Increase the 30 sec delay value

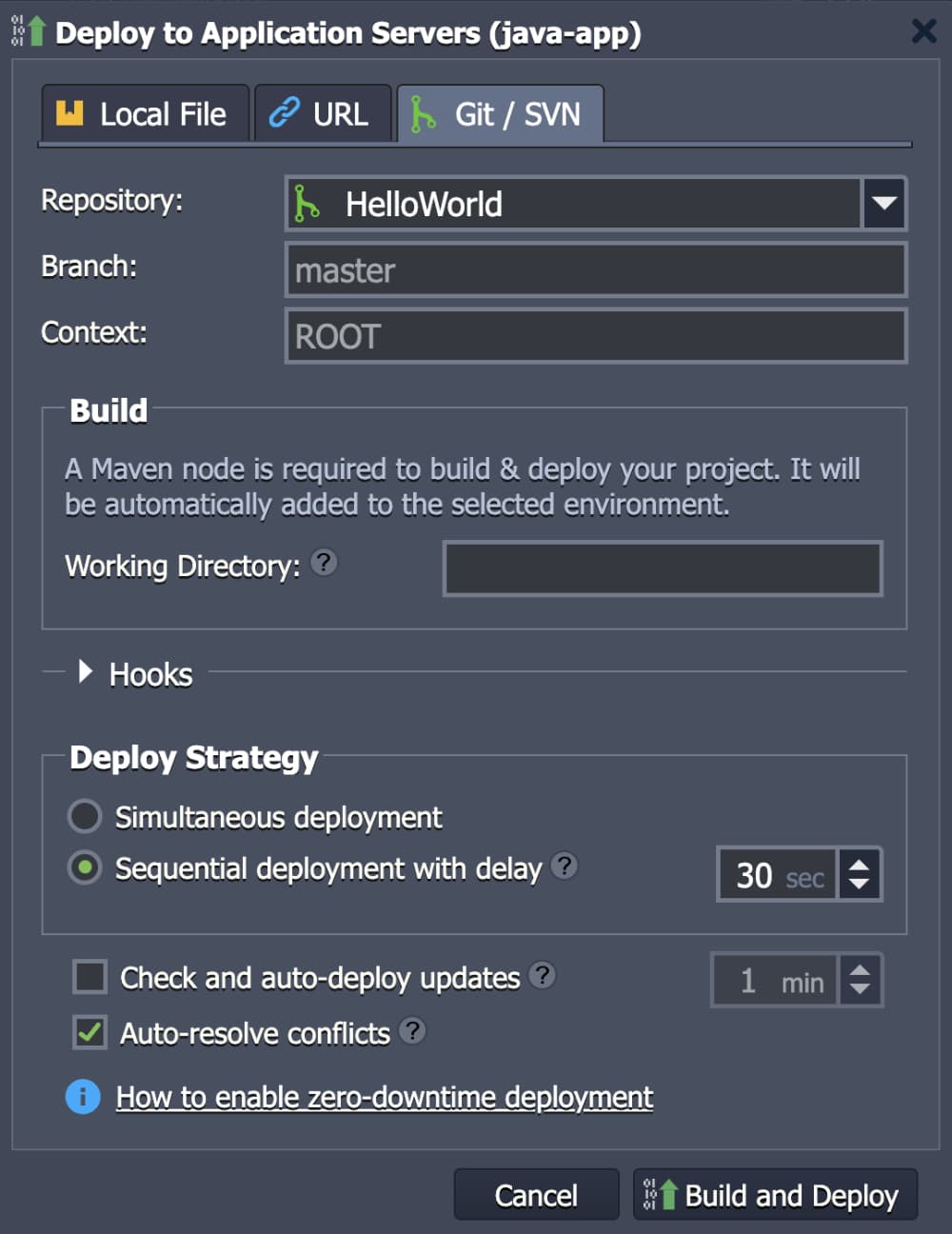tap(859, 864)
